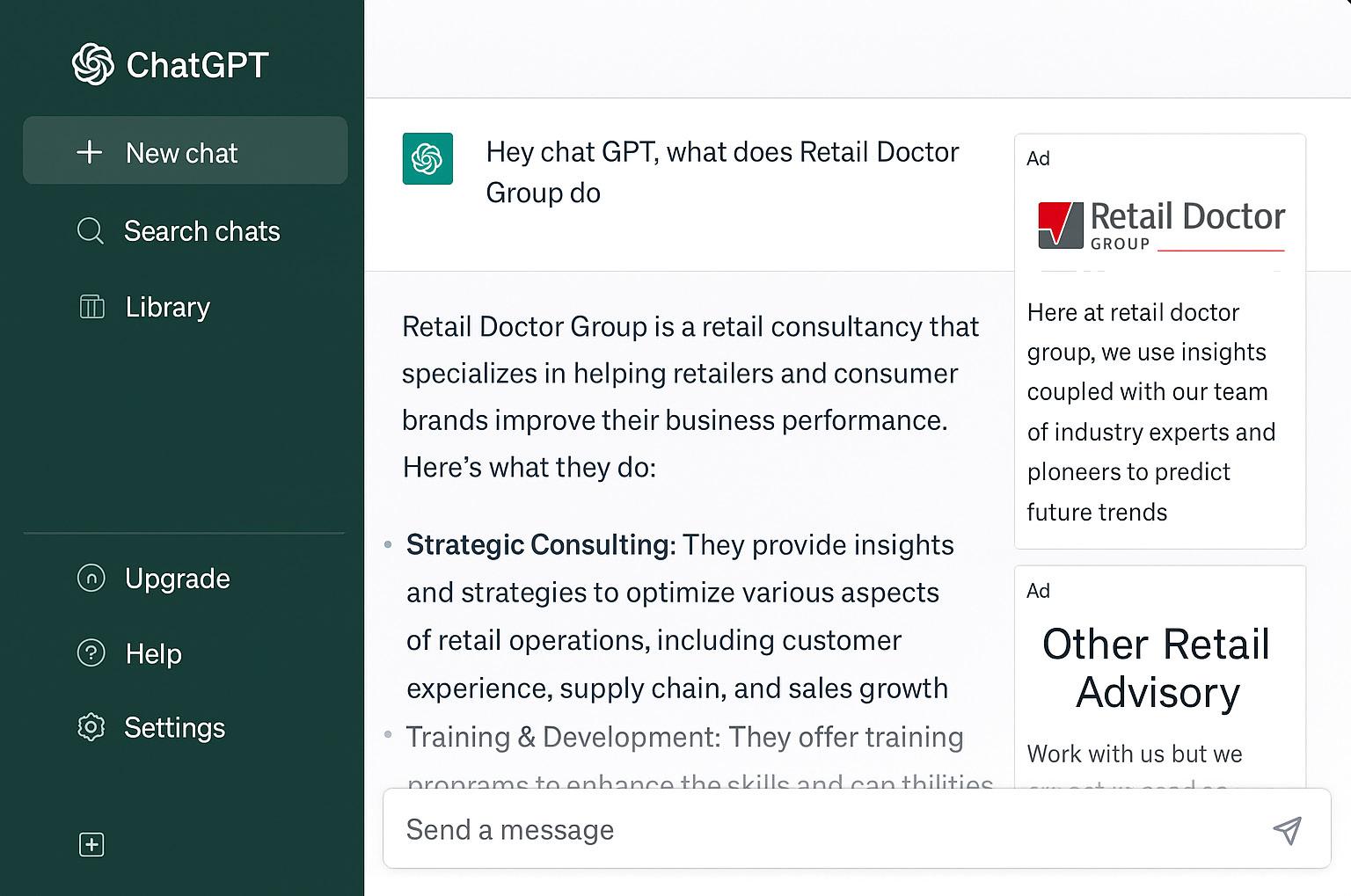The width and height of the screenshot is (1351, 896).
Task: Click the "Strategic Consulting" bold heading
Action: (538, 545)
